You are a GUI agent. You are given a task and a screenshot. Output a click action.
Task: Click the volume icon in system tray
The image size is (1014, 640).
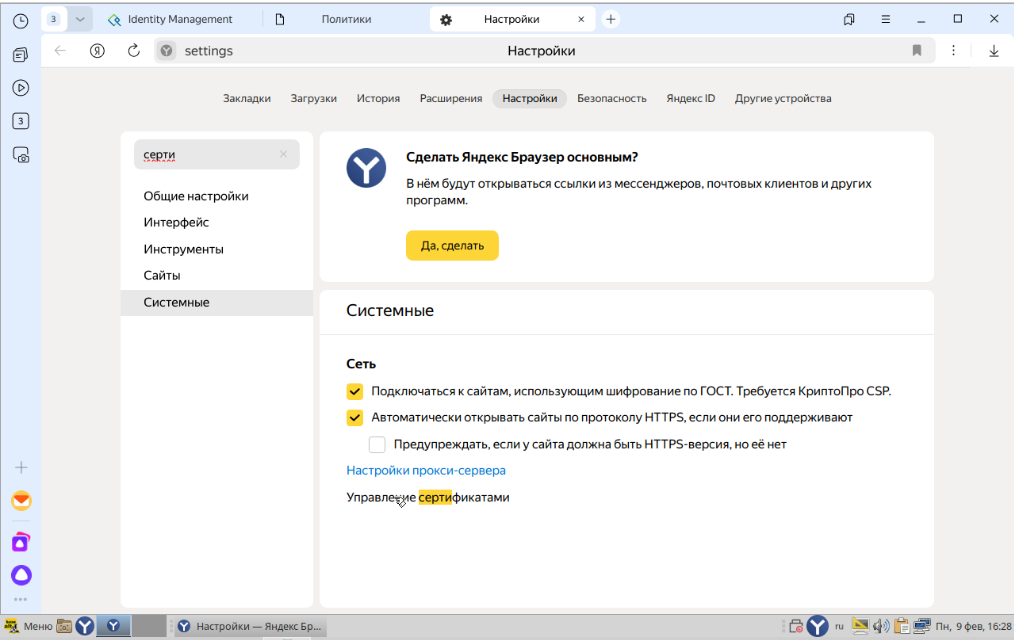880,627
